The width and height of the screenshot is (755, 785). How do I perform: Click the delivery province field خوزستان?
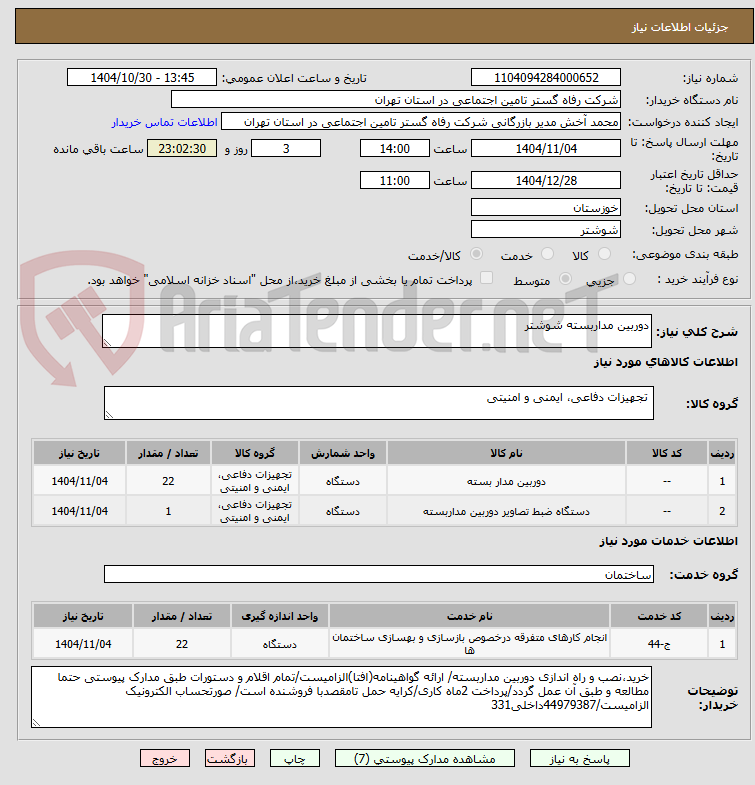point(546,207)
